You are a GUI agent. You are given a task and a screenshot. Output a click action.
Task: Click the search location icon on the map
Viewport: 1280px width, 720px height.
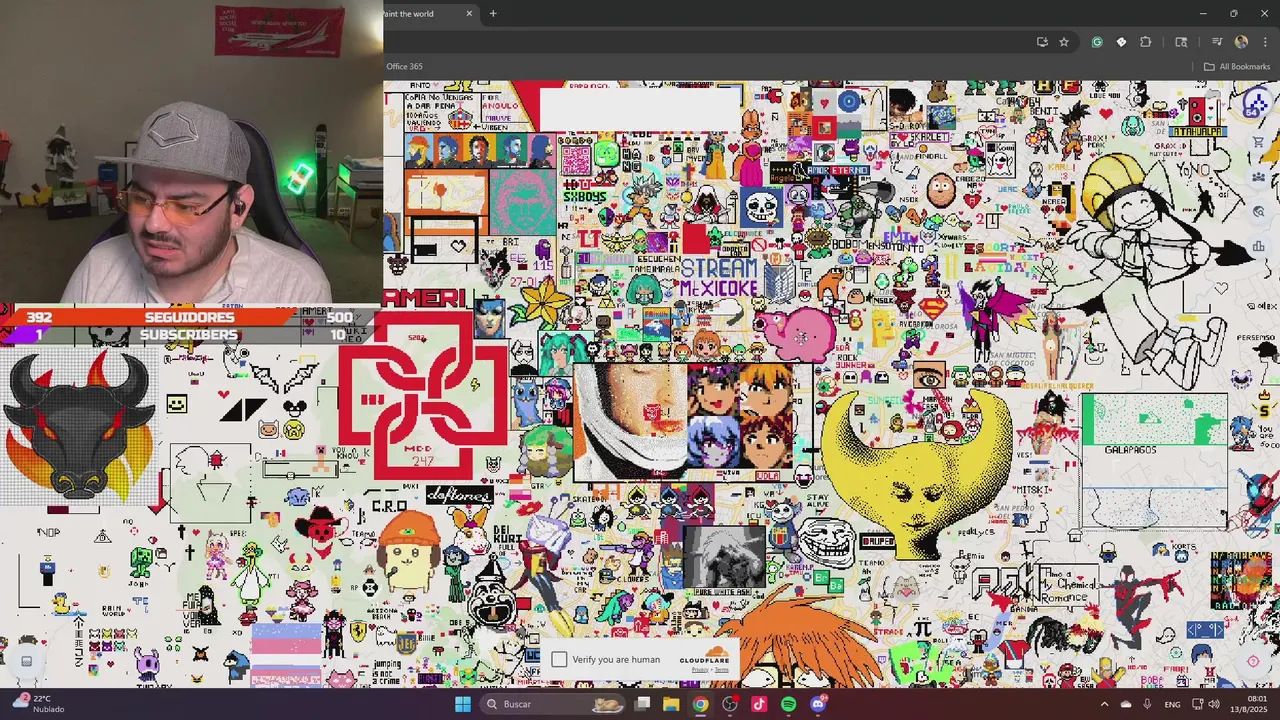1259,211
